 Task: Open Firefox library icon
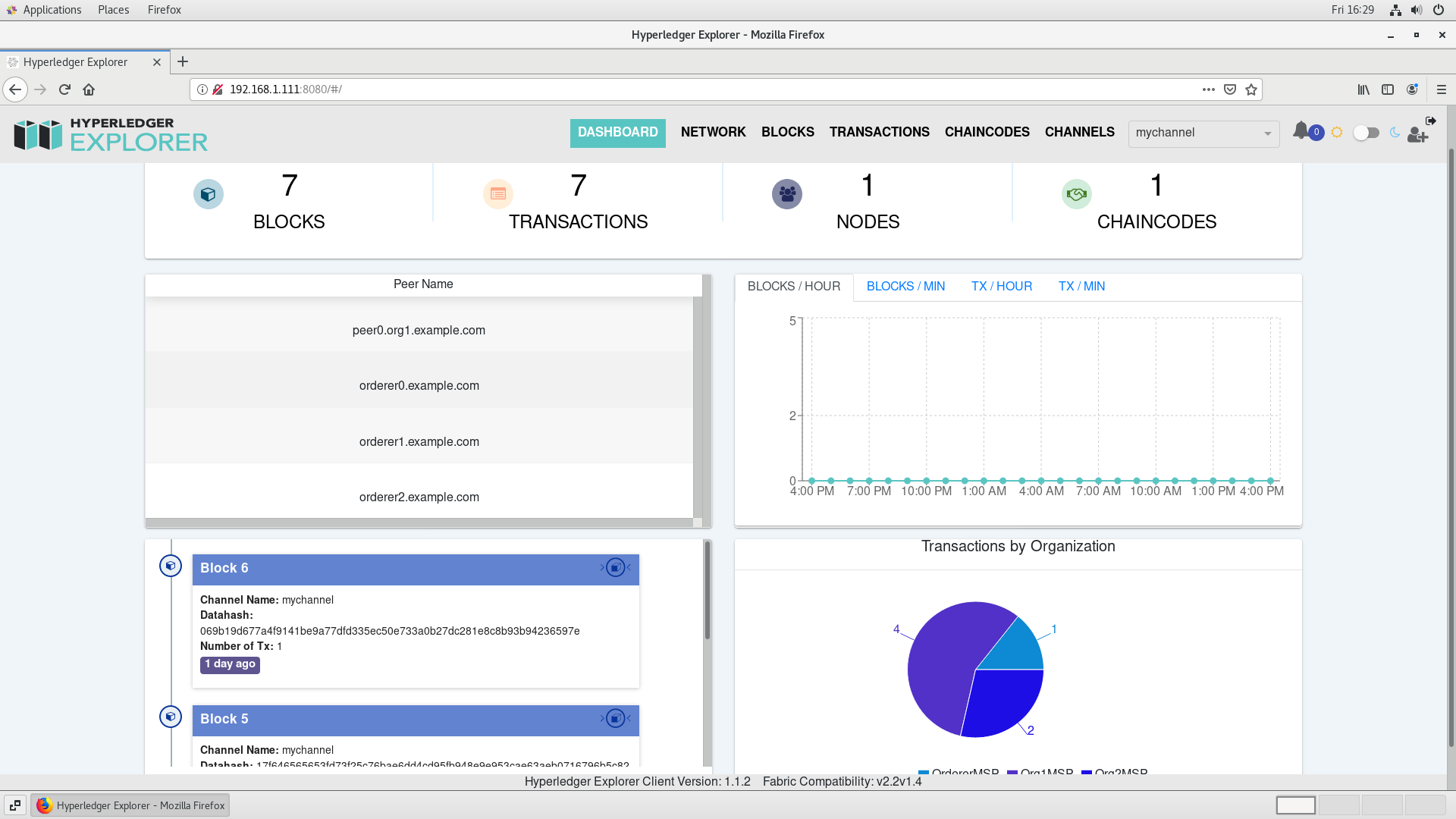pyautogui.click(x=1363, y=89)
